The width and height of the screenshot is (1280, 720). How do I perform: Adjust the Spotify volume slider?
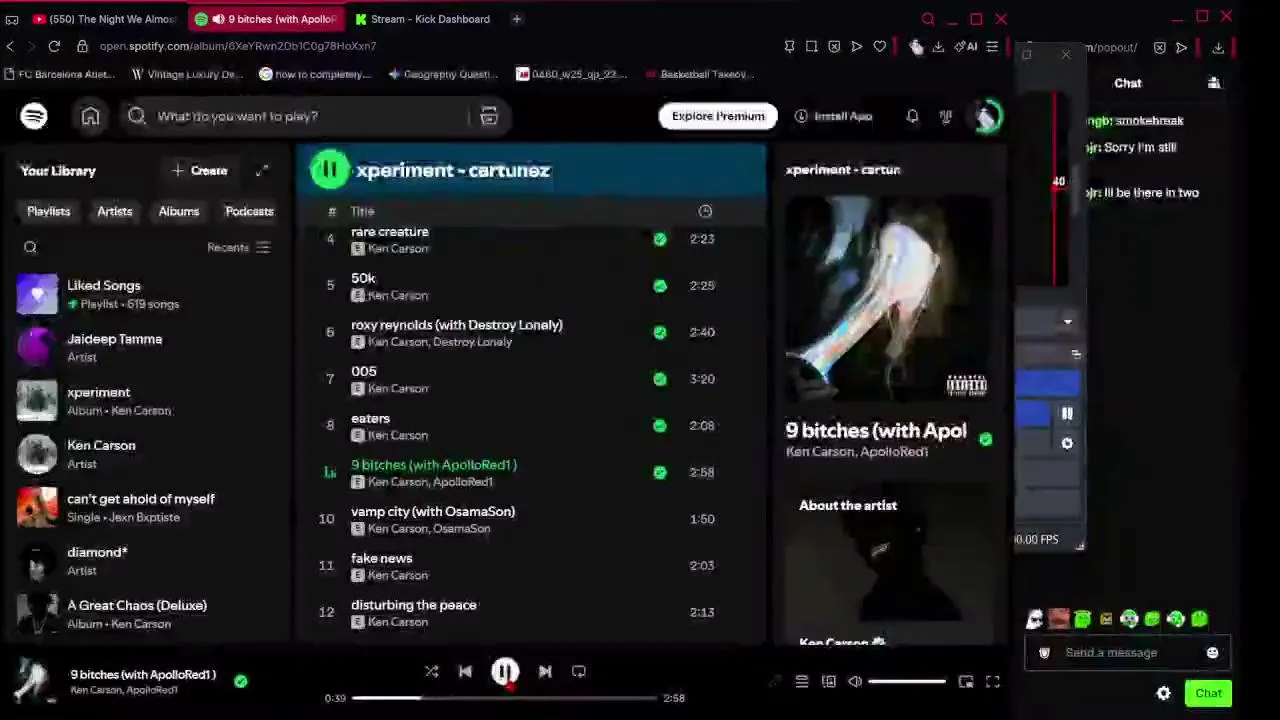coord(907,682)
